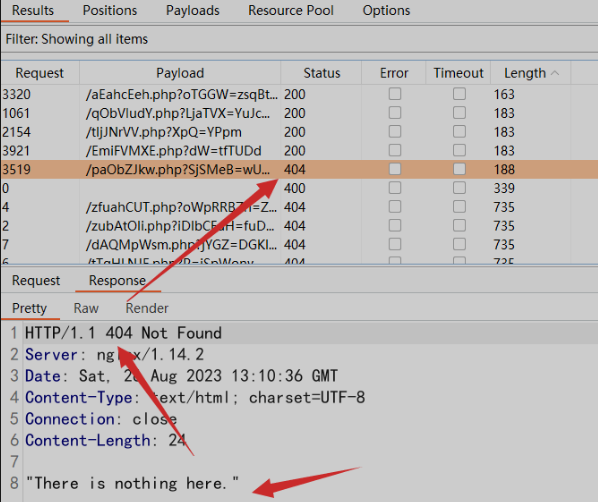Screen dimensions: 598x502
Task: Open the Payloads tab
Action: click(193, 10)
